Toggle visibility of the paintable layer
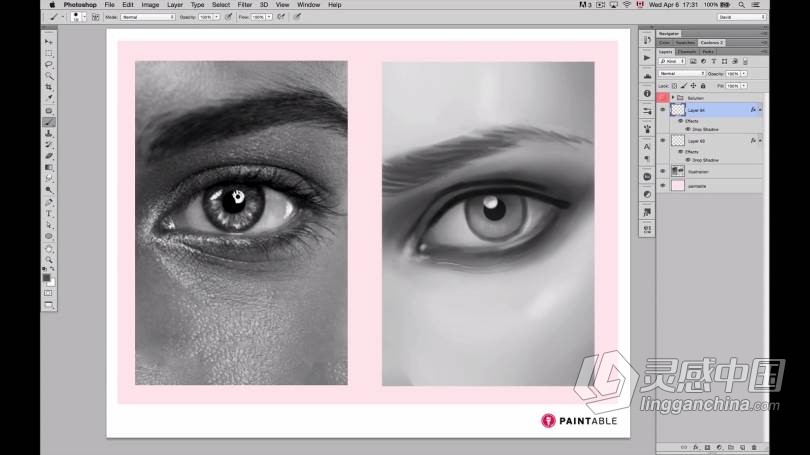 point(662,186)
